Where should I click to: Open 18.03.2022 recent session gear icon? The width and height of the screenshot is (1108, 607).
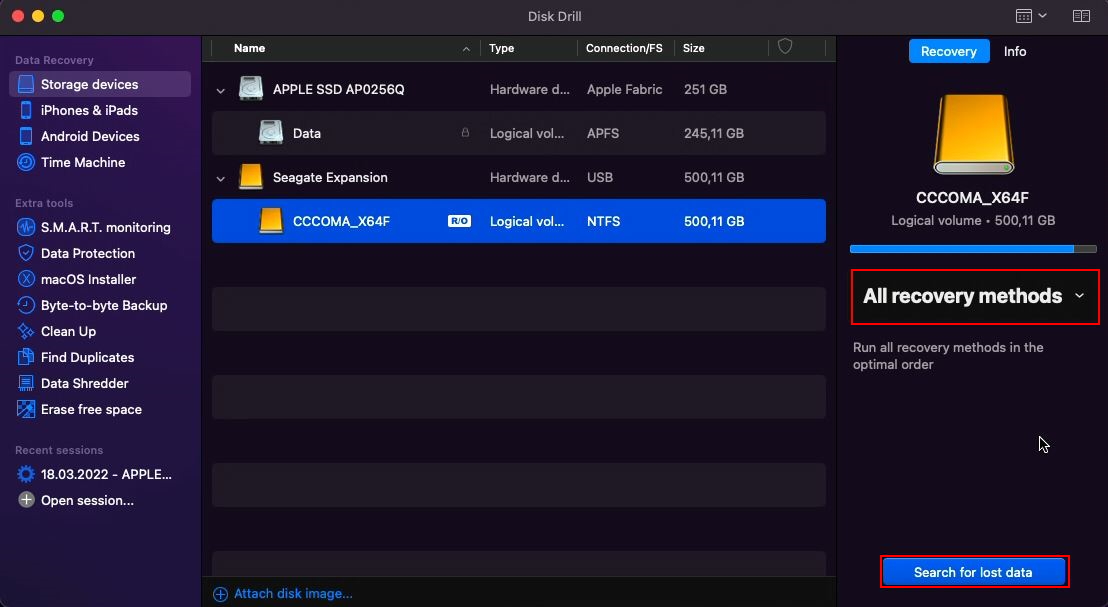tap(26, 474)
